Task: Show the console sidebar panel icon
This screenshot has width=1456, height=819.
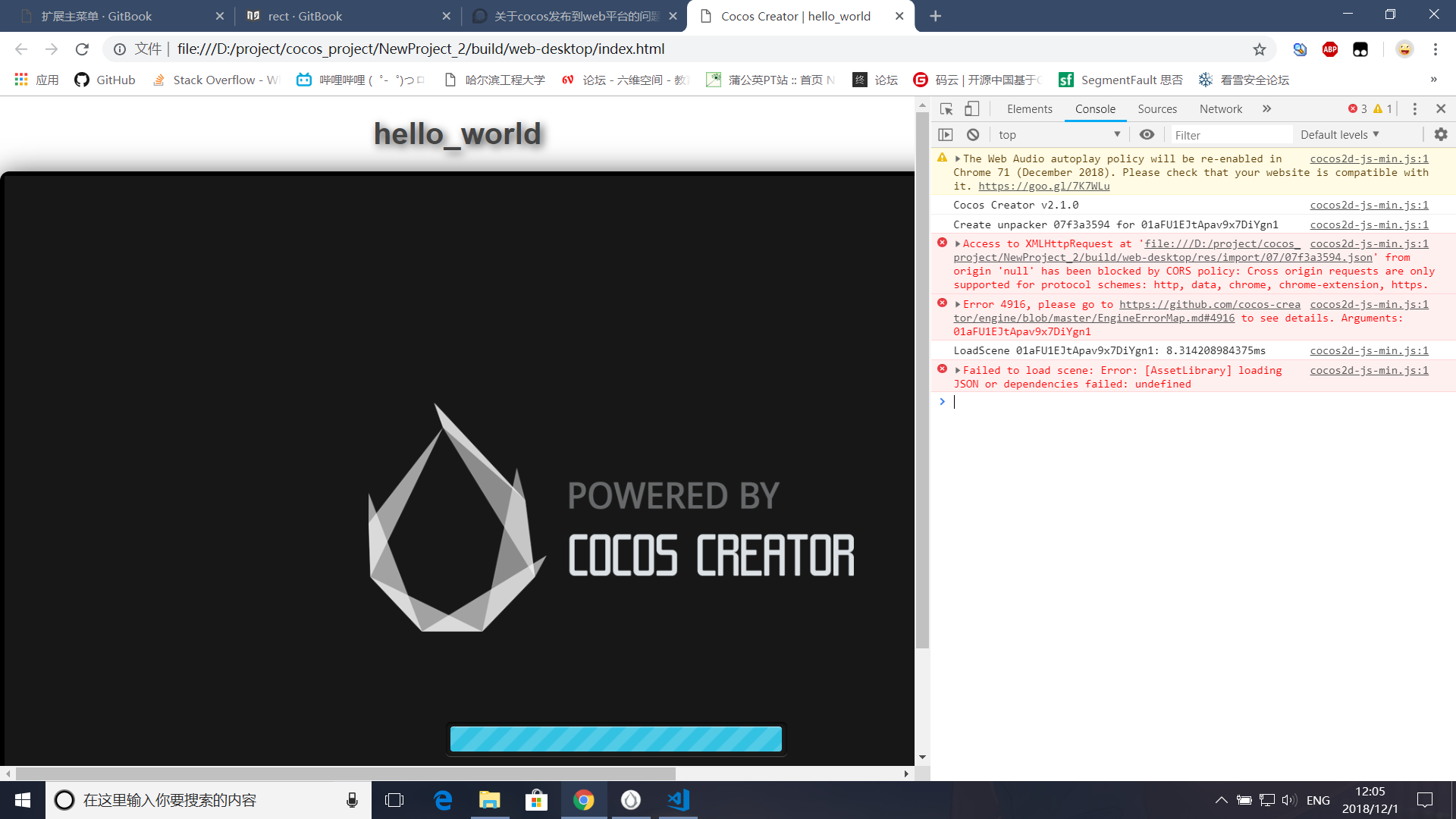Action: tap(946, 135)
